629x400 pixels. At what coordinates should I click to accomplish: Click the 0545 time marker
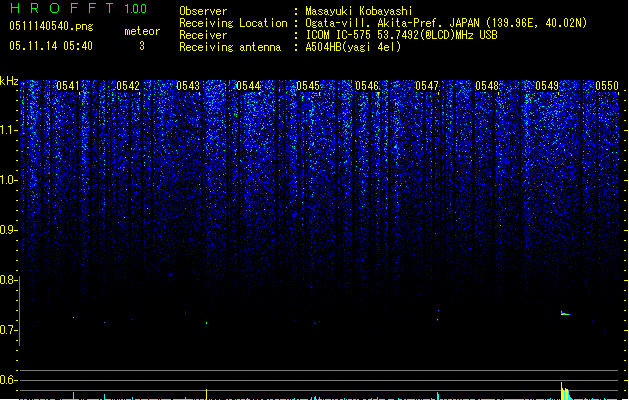coord(308,86)
